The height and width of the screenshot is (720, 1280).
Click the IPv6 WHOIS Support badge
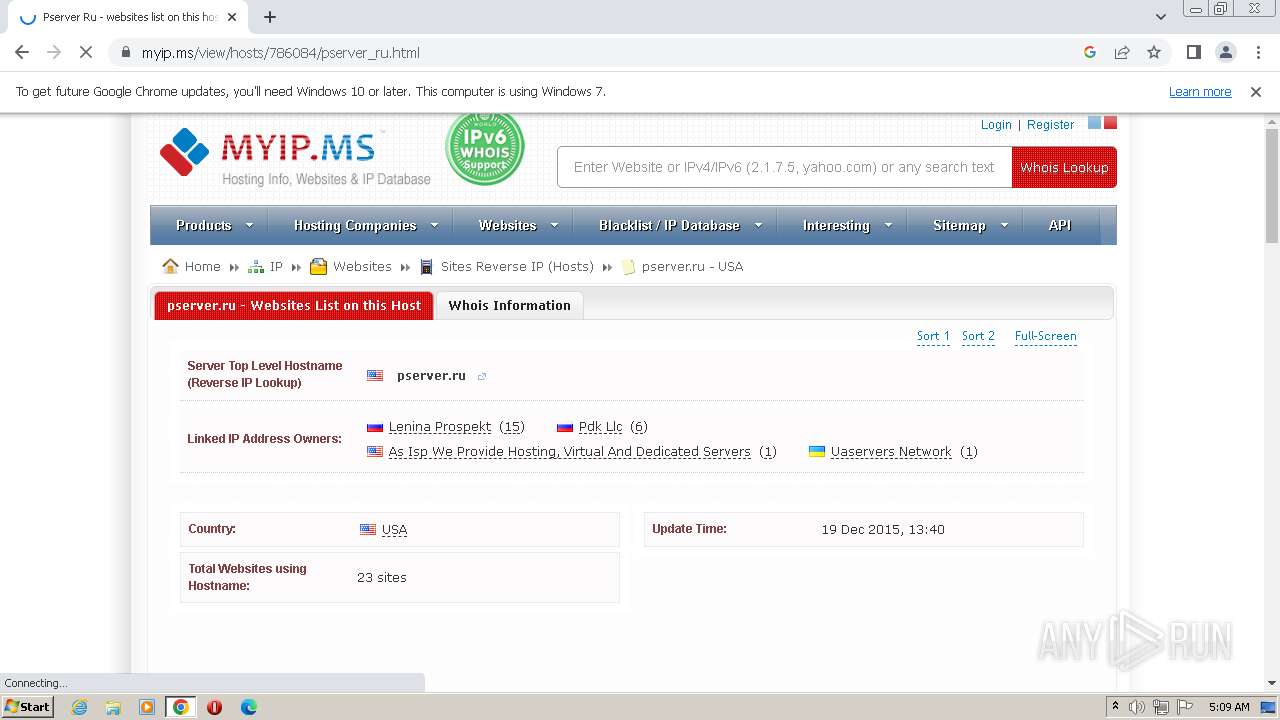click(485, 149)
